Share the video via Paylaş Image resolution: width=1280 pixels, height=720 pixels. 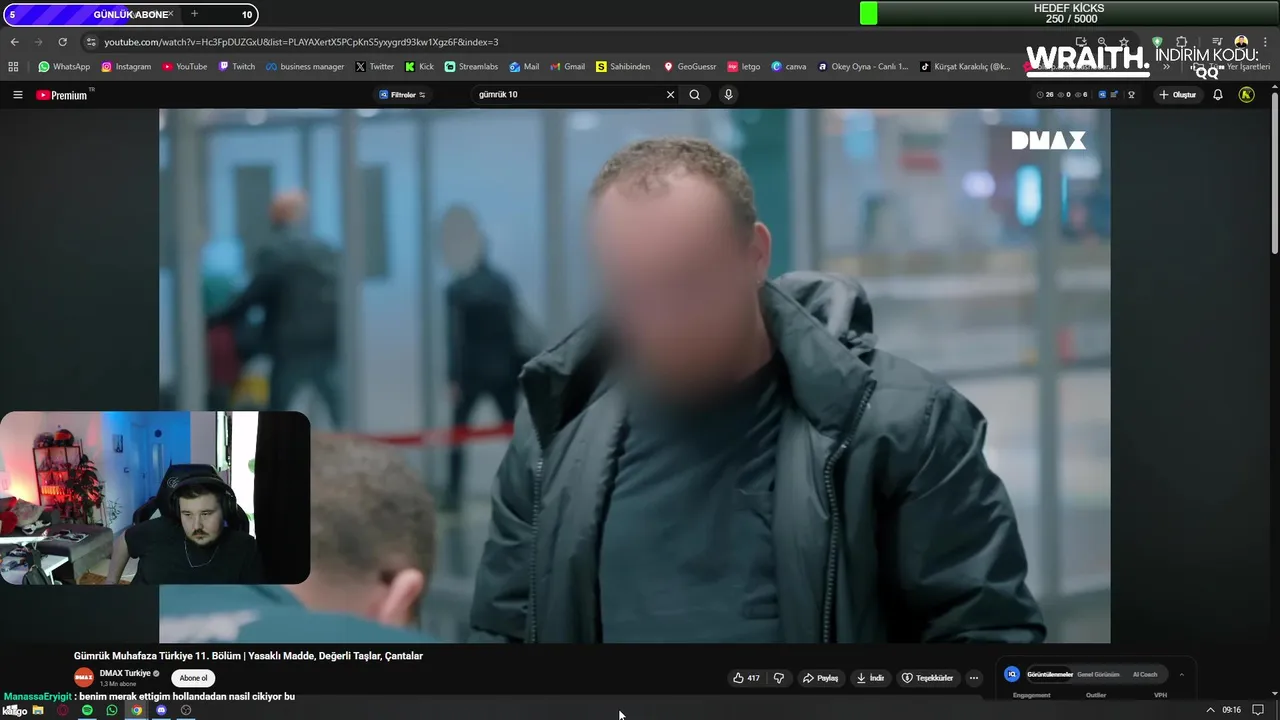click(x=820, y=678)
